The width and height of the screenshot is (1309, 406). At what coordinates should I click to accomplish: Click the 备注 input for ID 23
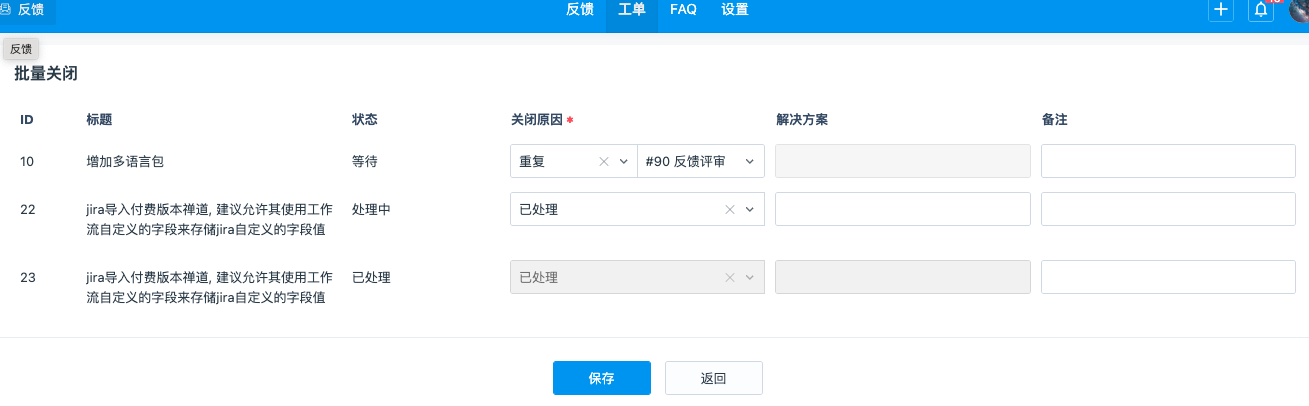1168,277
